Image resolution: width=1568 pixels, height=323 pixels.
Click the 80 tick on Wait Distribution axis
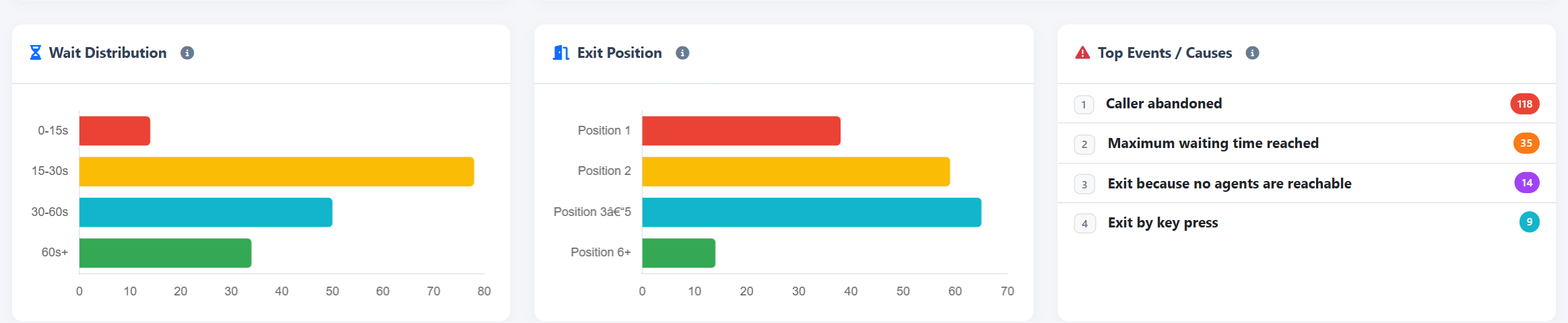click(x=484, y=291)
